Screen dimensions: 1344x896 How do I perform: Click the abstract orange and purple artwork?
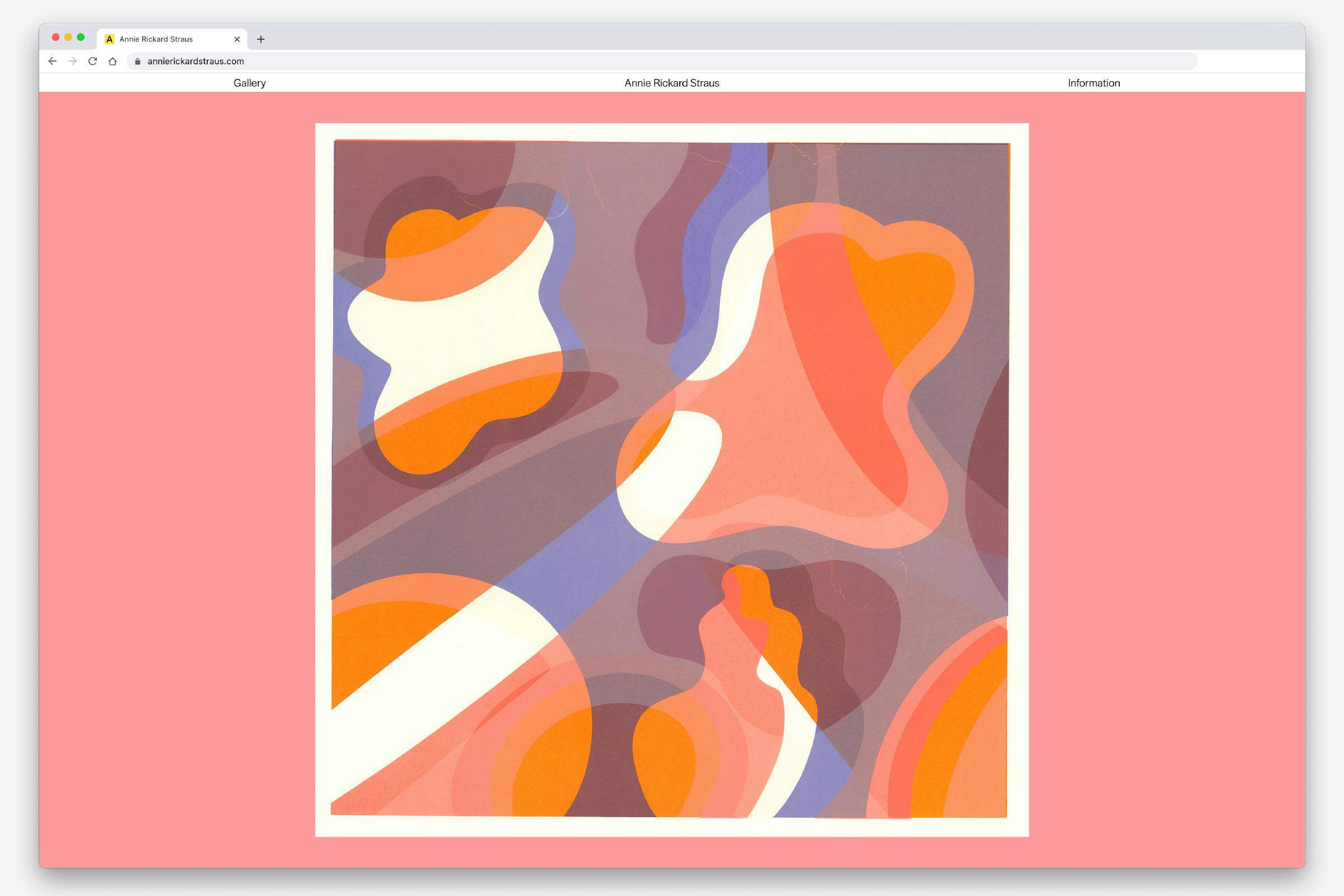[672, 480]
